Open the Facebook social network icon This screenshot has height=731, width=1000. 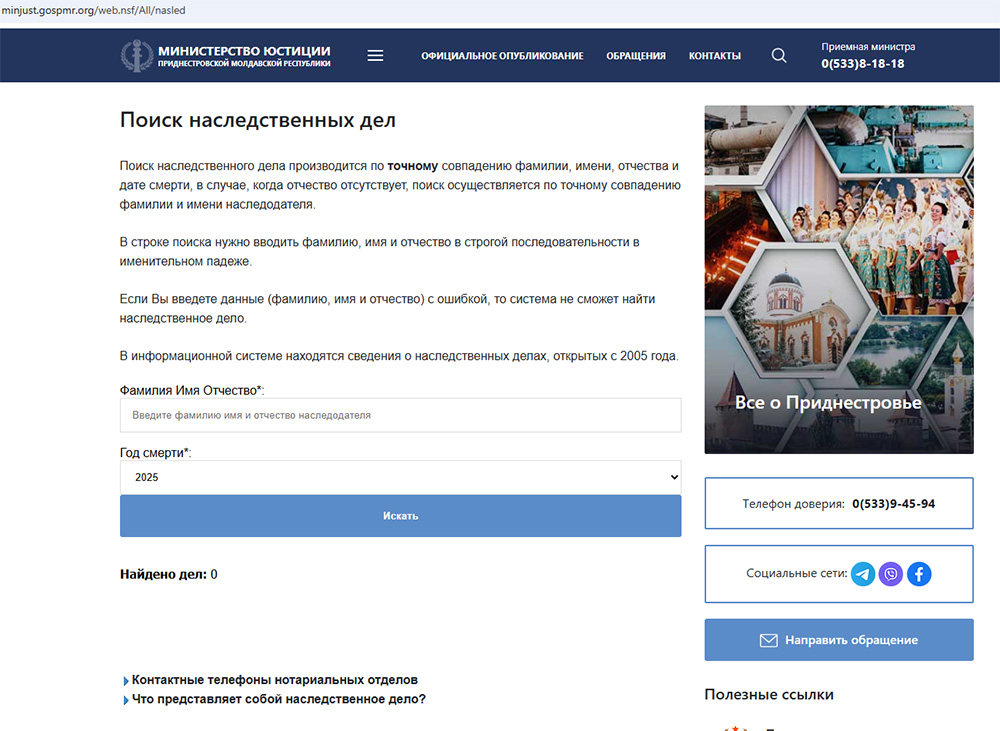pos(919,574)
